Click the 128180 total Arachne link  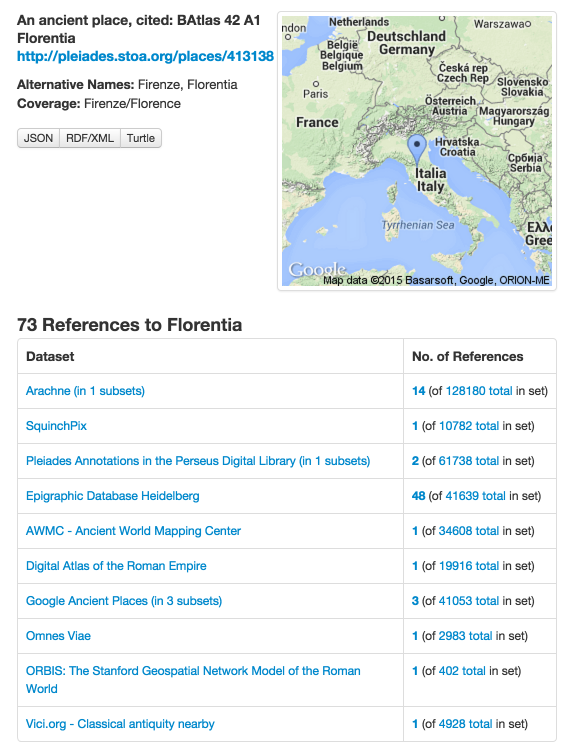point(479,391)
